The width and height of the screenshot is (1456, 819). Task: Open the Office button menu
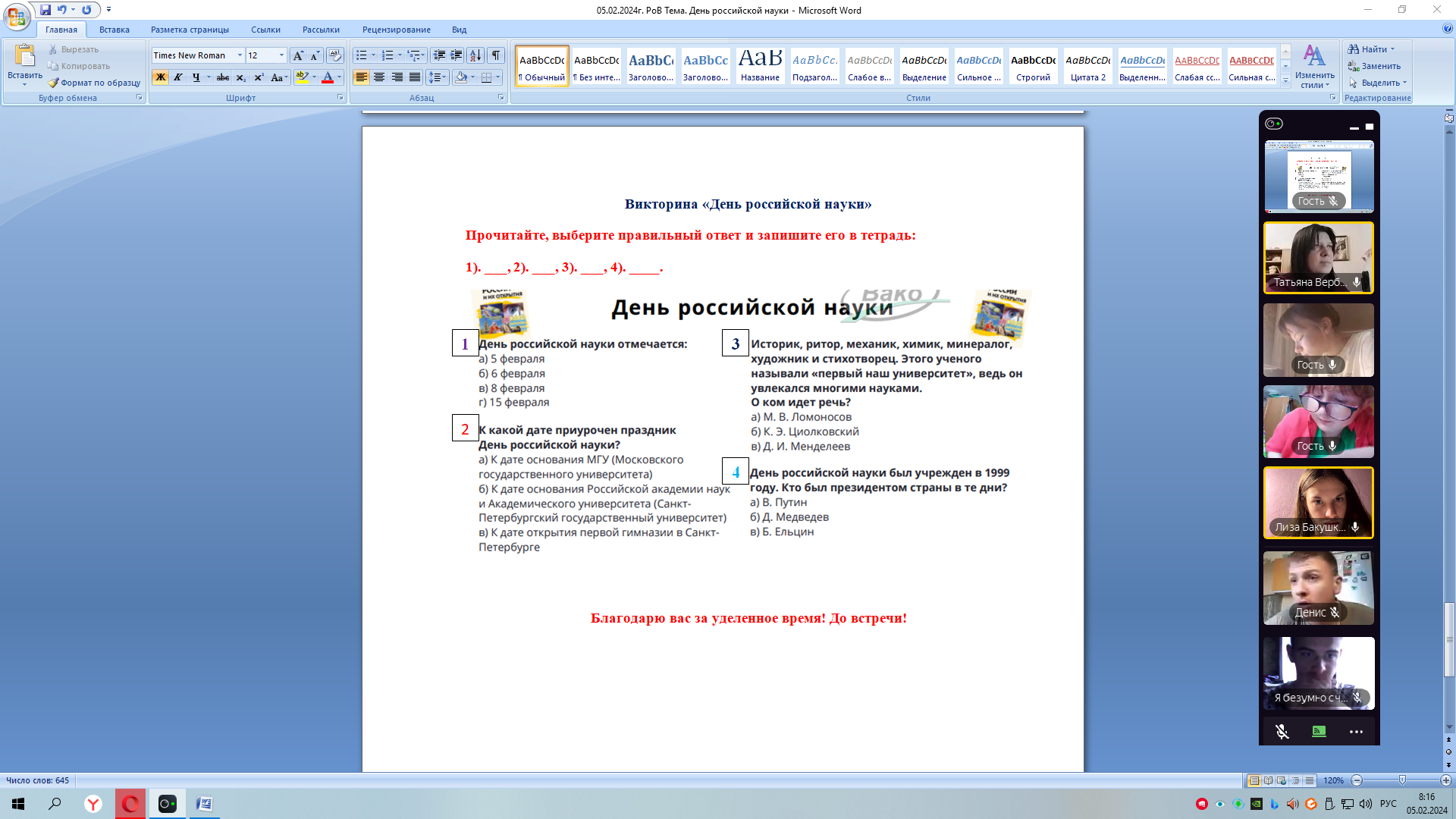17,17
